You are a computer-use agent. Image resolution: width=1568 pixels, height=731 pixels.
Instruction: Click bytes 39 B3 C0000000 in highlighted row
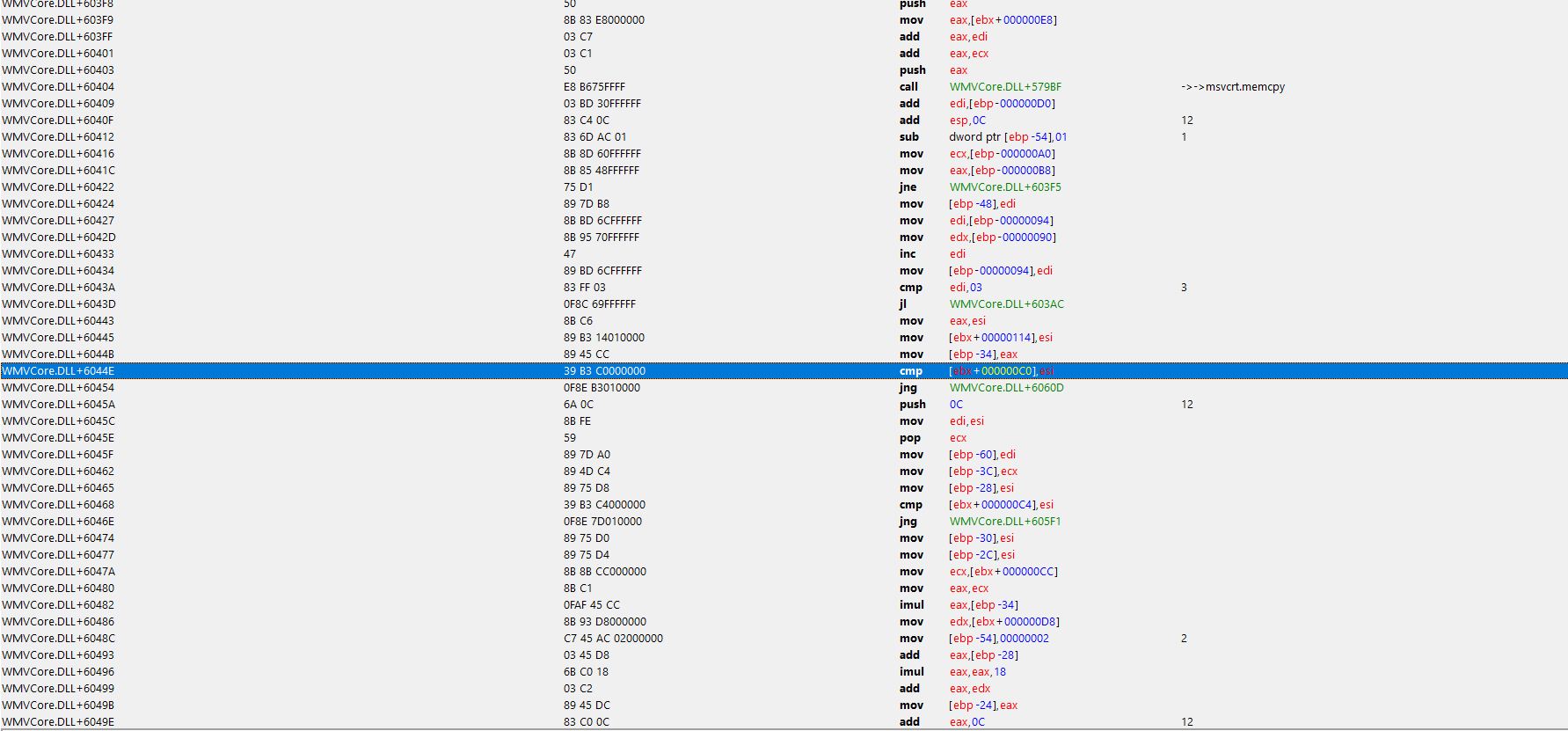605,371
